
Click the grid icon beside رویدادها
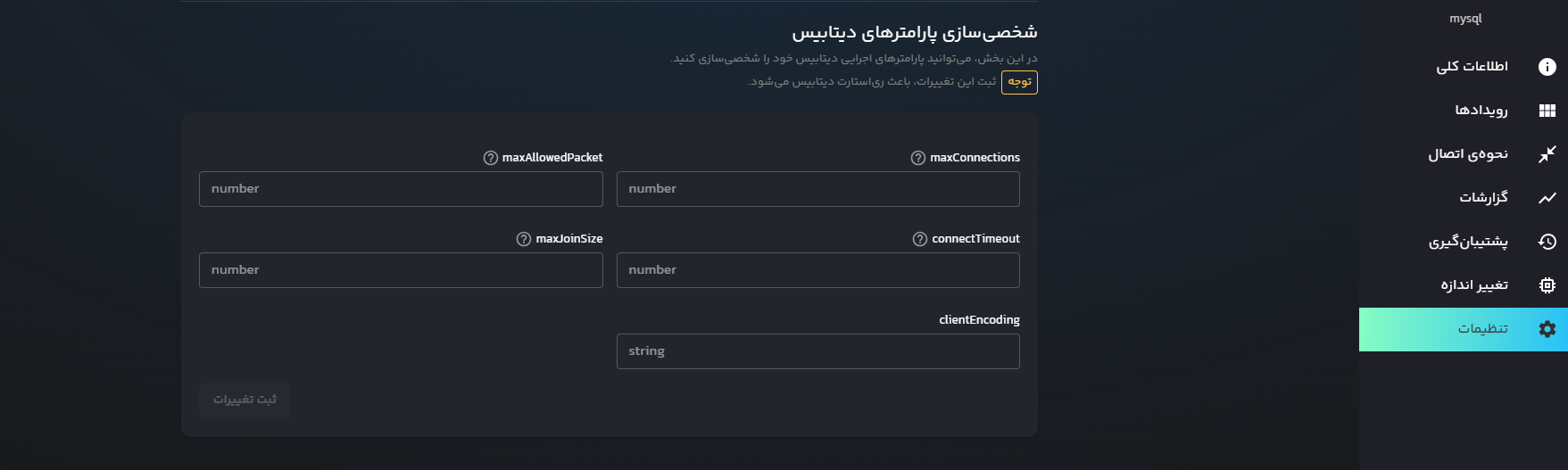[x=1547, y=111]
